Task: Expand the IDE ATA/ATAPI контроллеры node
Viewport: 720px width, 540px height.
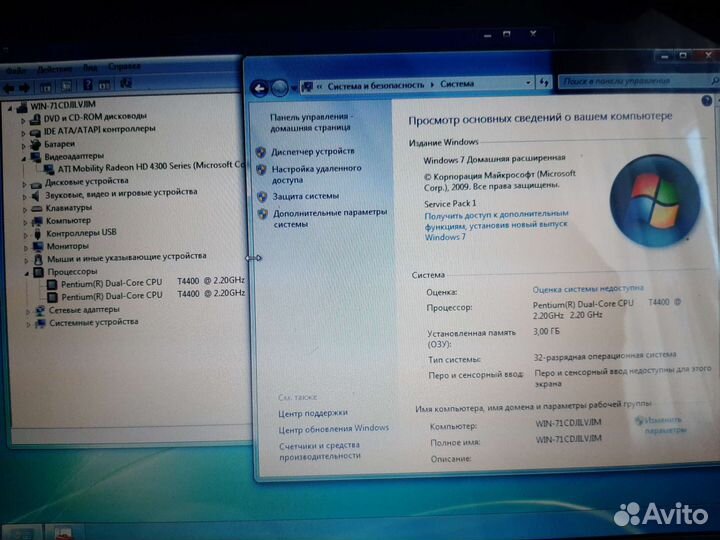Action: pos(23,133)
